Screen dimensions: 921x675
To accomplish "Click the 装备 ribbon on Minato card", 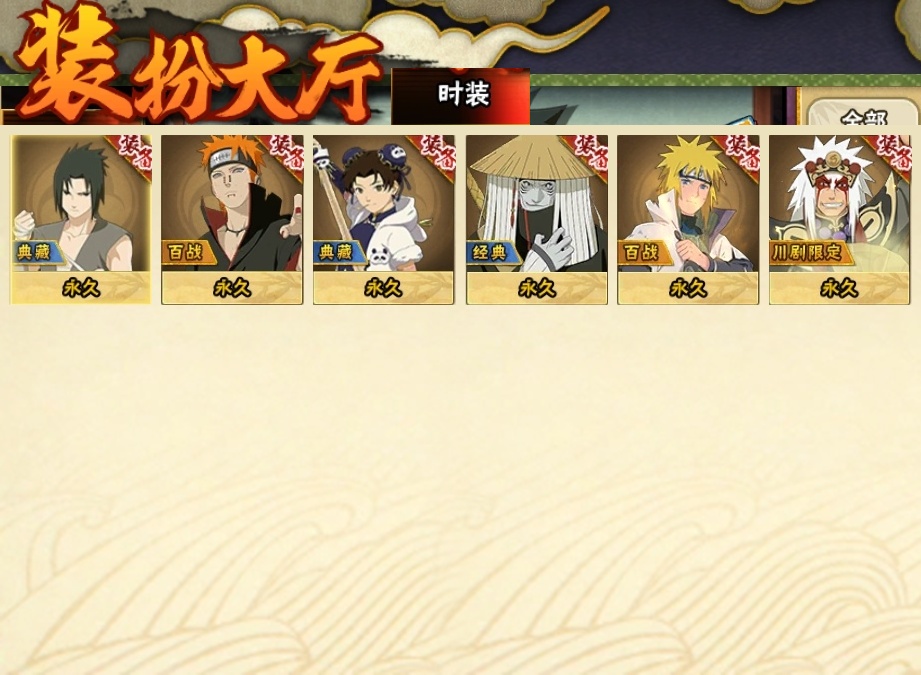I will tap(741, 152).
